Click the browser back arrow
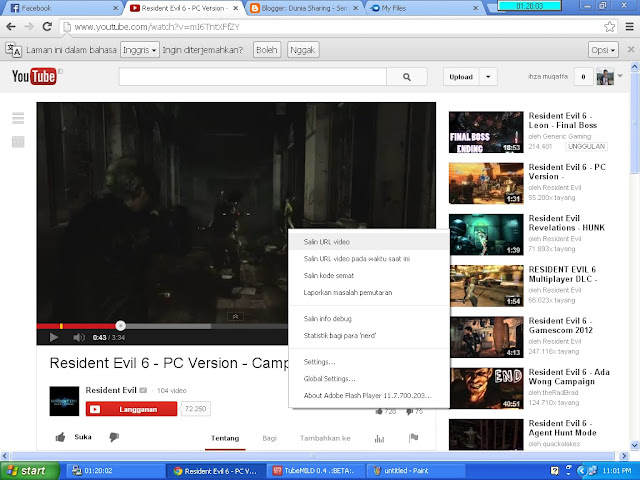 point(11,27)
